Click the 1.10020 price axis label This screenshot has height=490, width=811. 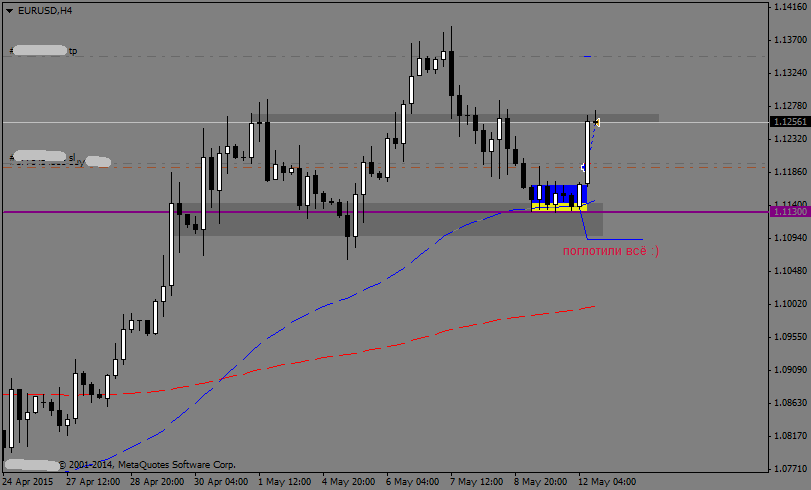tap(790, 304)
